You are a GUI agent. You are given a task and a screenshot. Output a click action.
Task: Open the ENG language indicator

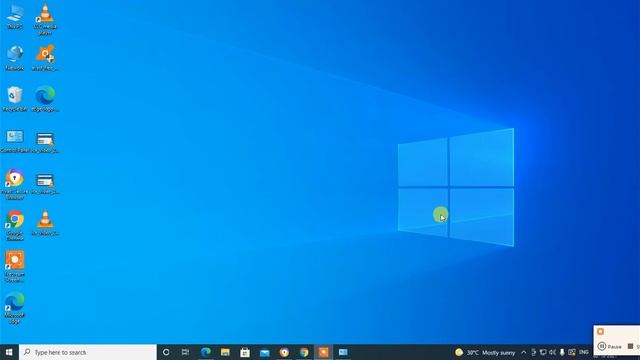[584, 352]
